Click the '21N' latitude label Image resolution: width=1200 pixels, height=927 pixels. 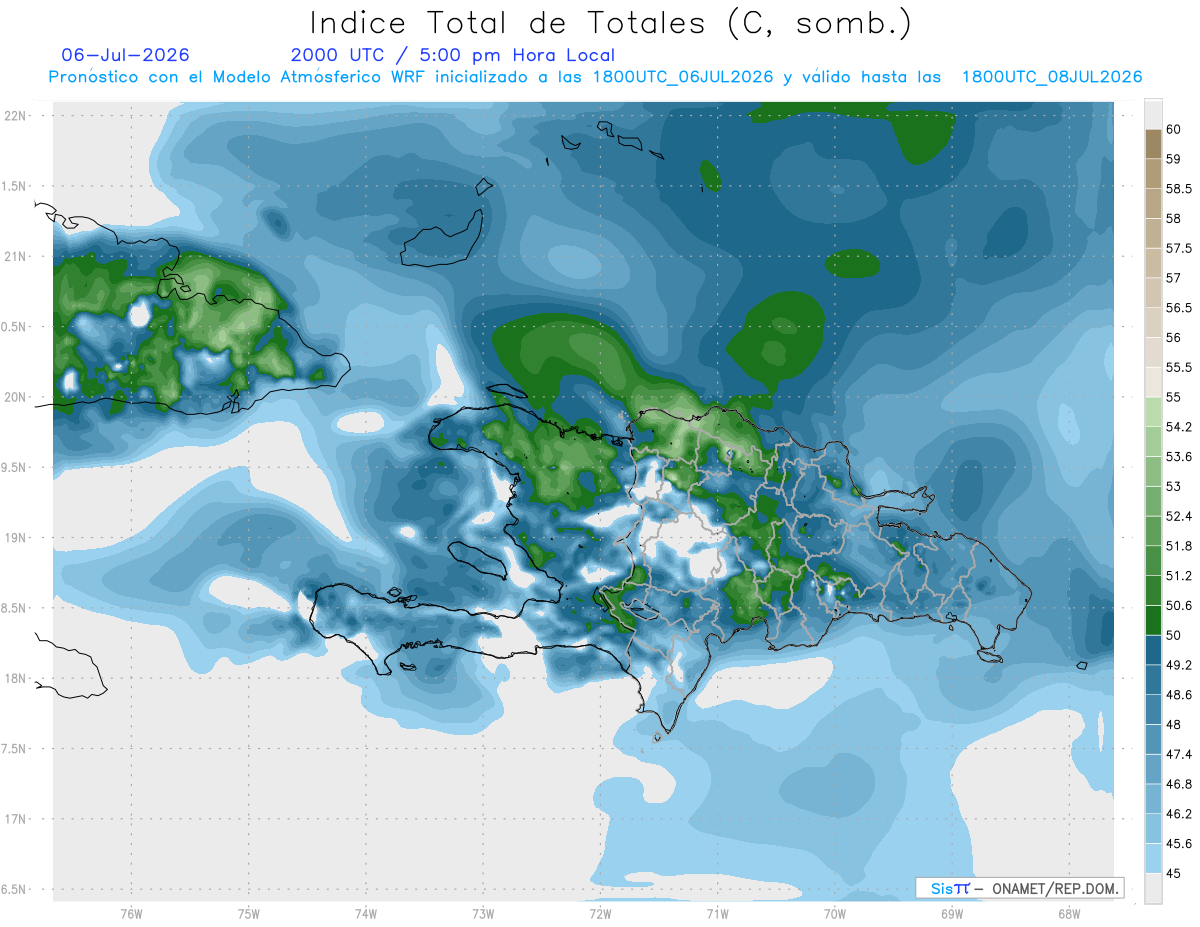[16, 256]
